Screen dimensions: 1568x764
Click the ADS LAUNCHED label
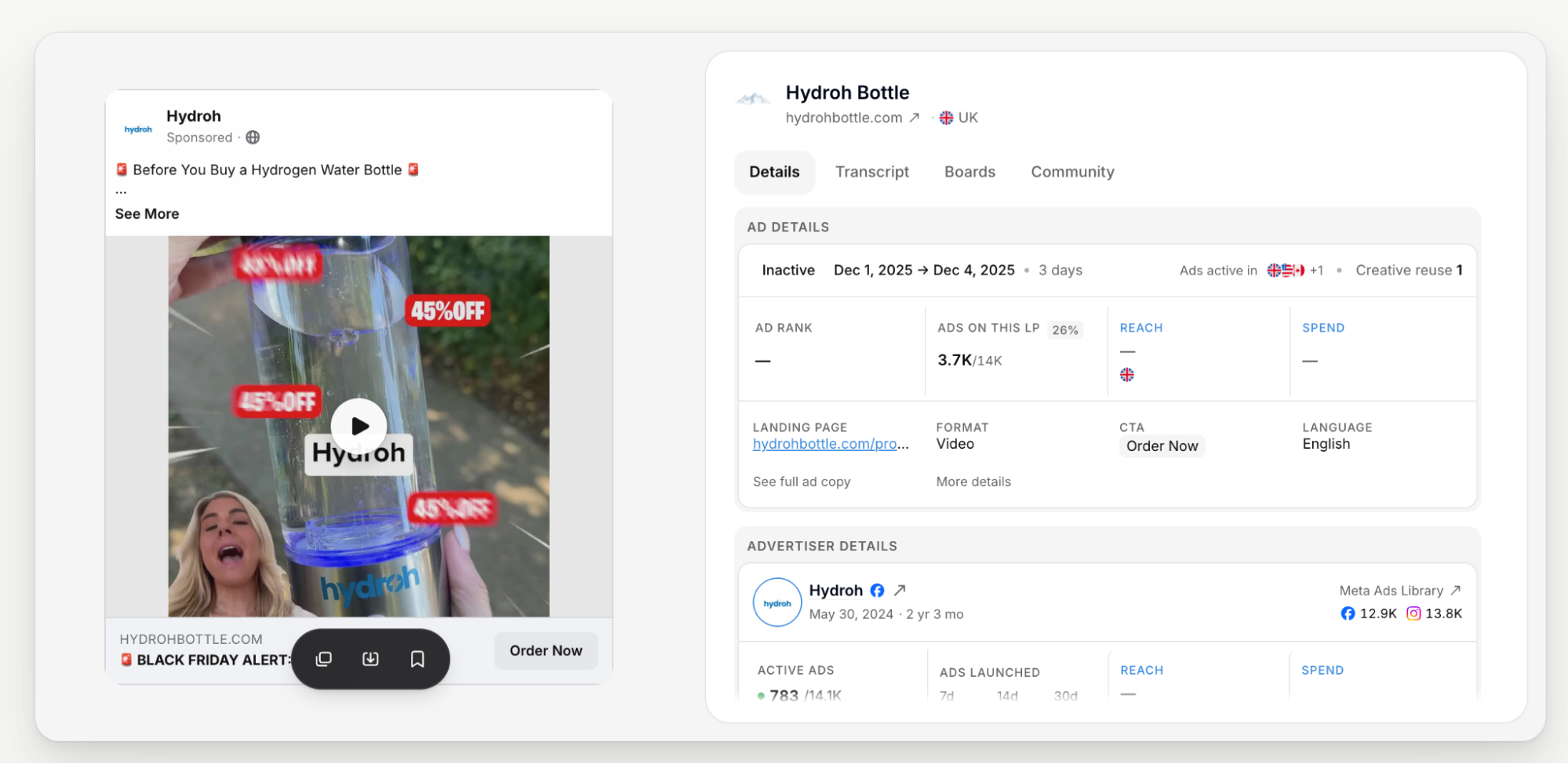[x=990, y=672]
